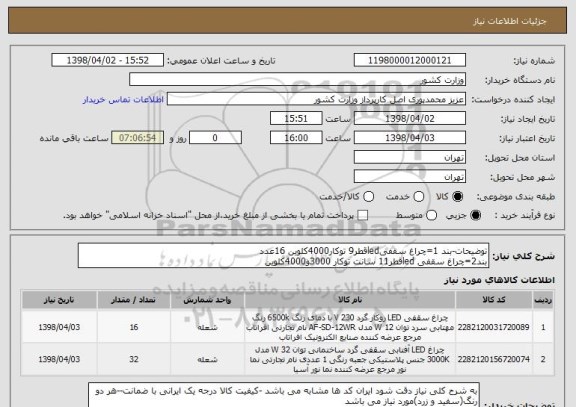Select the خدمت radio button

(x=419, y=197)
